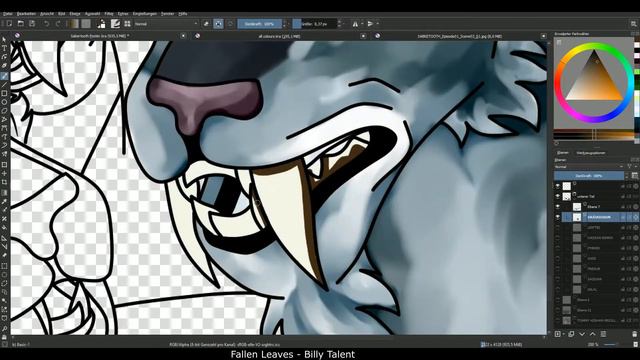The width and height of the screenshot is (640, 360).
Task: Toggle vertical mirror tool
Action: click(x=370, y=24)
